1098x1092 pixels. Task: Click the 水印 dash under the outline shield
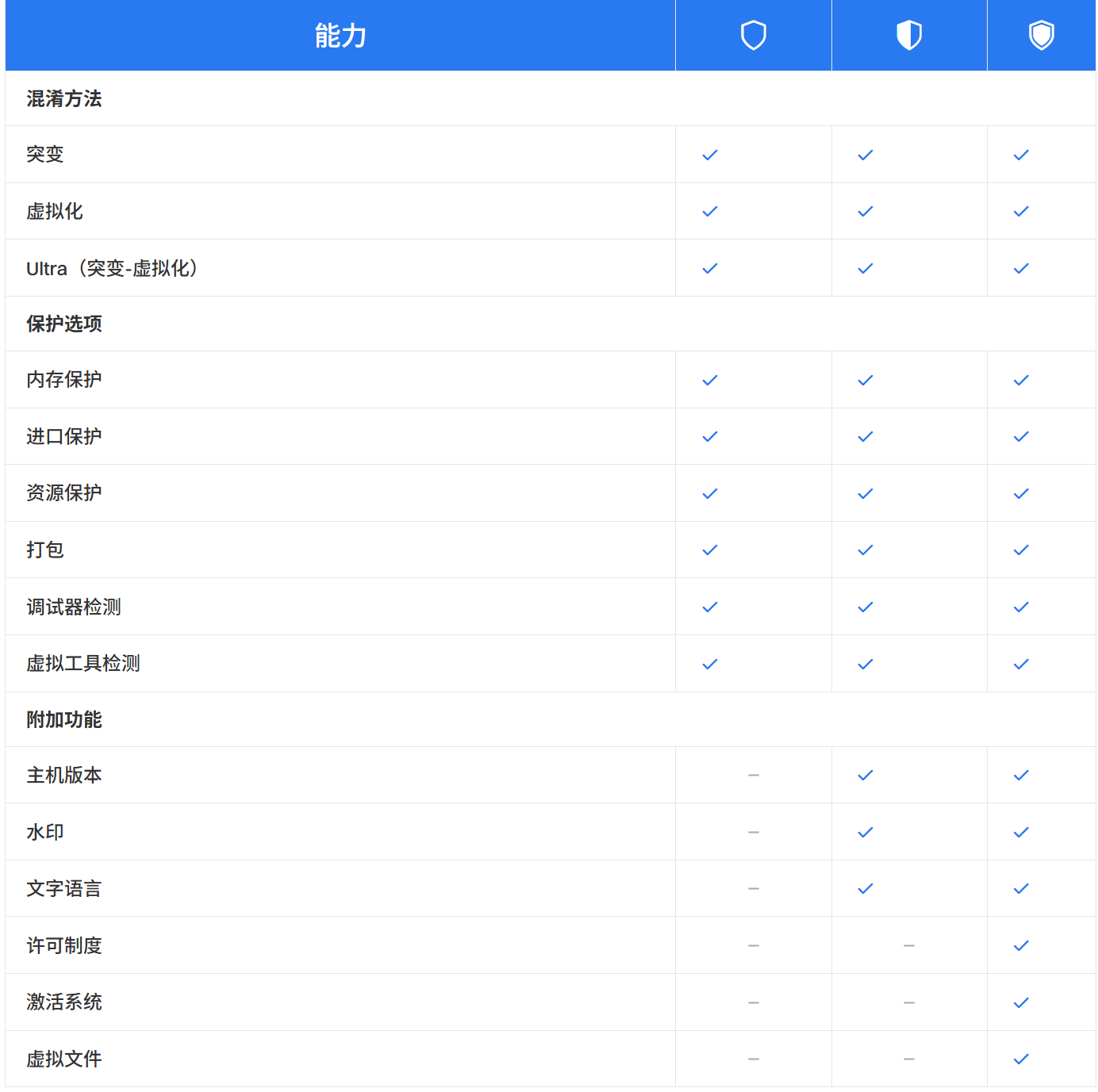click(753, 832)
